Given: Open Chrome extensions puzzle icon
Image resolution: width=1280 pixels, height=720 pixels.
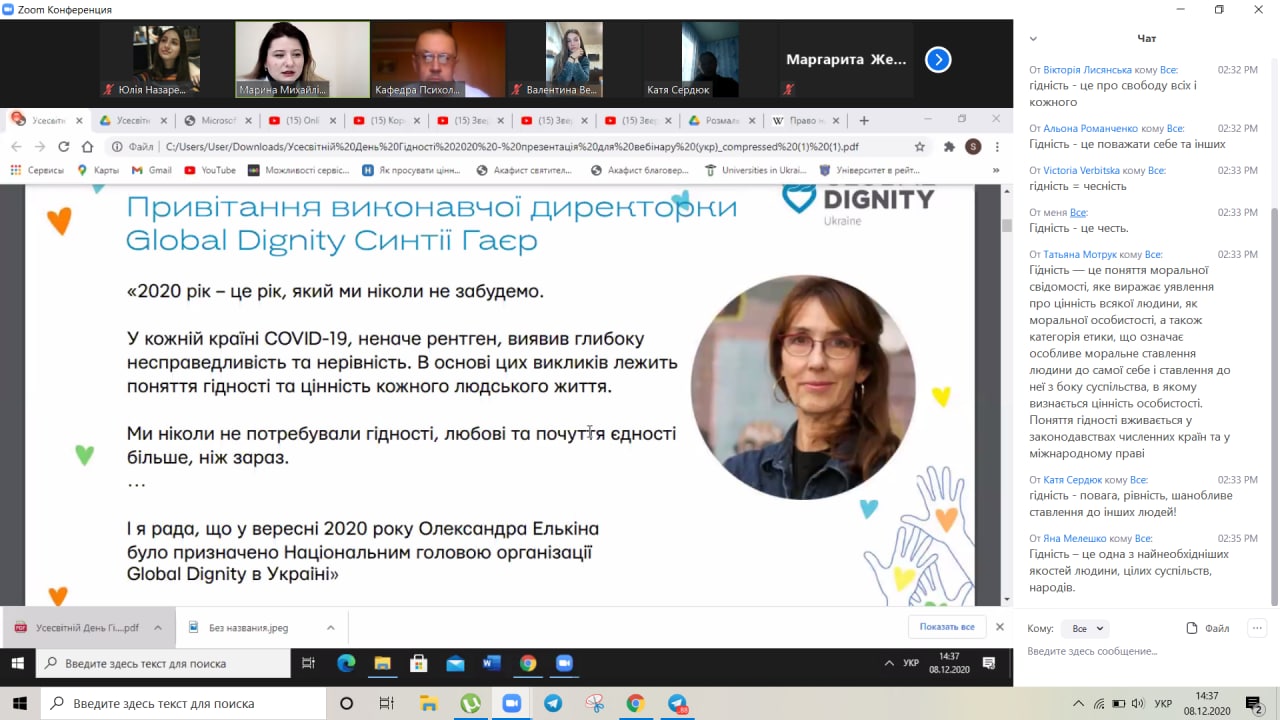Looking at the screenshot, I should (x=949, y=146).
